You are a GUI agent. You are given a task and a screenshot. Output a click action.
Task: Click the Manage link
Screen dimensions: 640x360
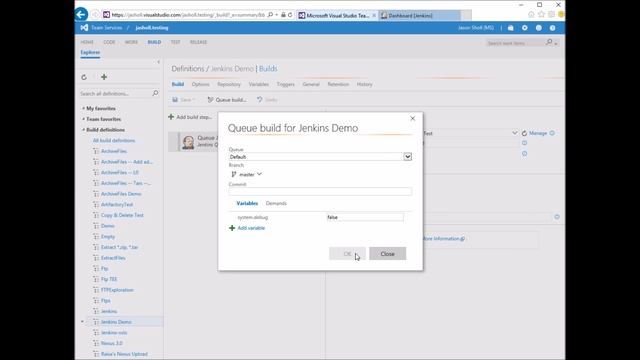[538, 133]
